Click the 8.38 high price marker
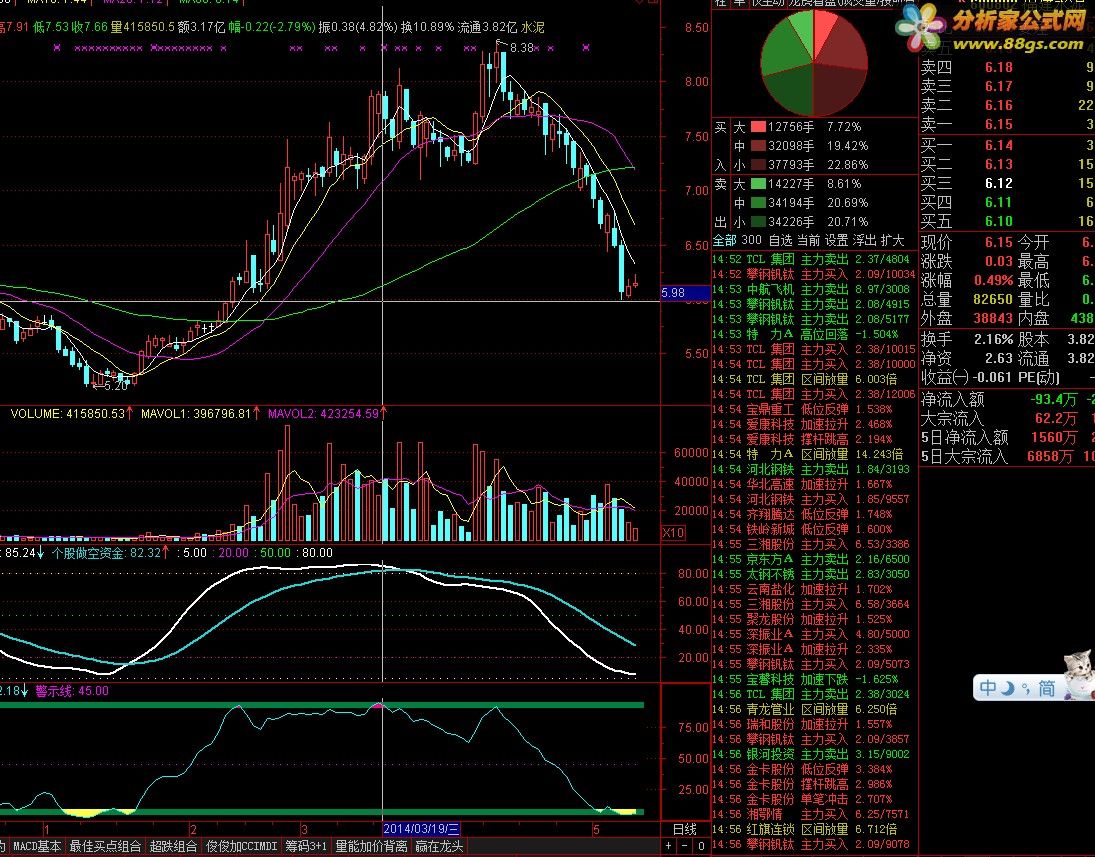The height and width of the screenshot is (857, 1095). (x=522, y=47)
